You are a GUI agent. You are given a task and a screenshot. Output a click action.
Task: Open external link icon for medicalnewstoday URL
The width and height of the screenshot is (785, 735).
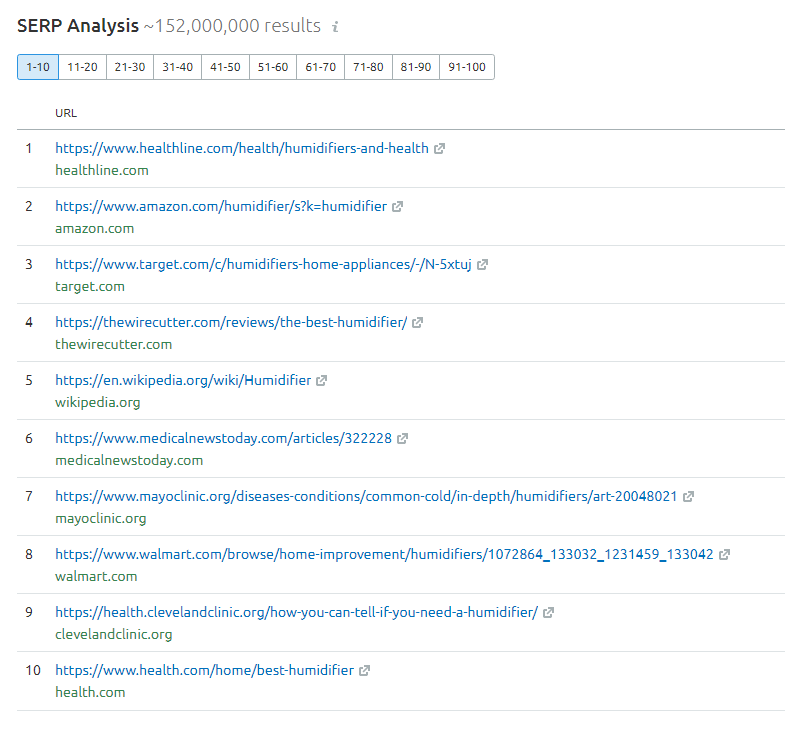(403, 439)
